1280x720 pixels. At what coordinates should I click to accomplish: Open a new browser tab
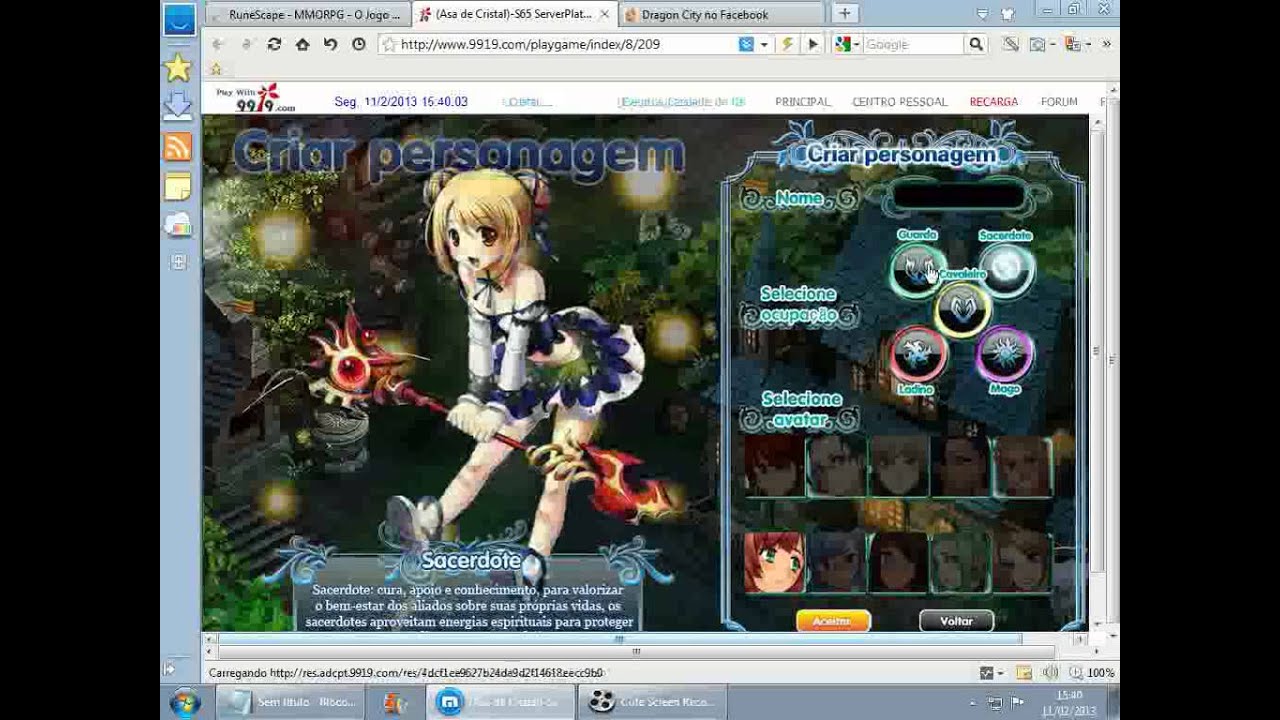(x=845, y=14)
